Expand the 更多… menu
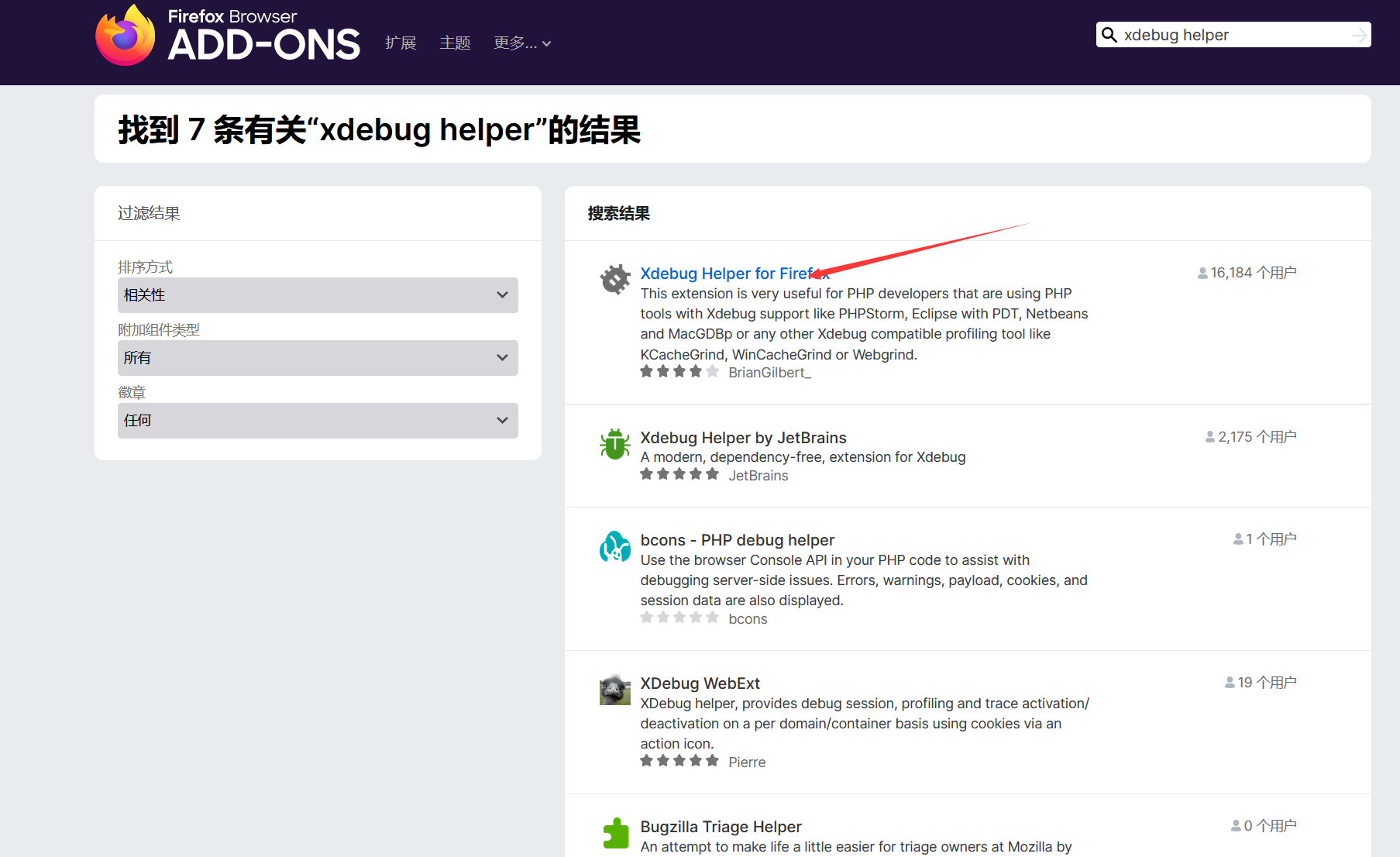This screenshot has height=857, width=1400. point(522,43)
